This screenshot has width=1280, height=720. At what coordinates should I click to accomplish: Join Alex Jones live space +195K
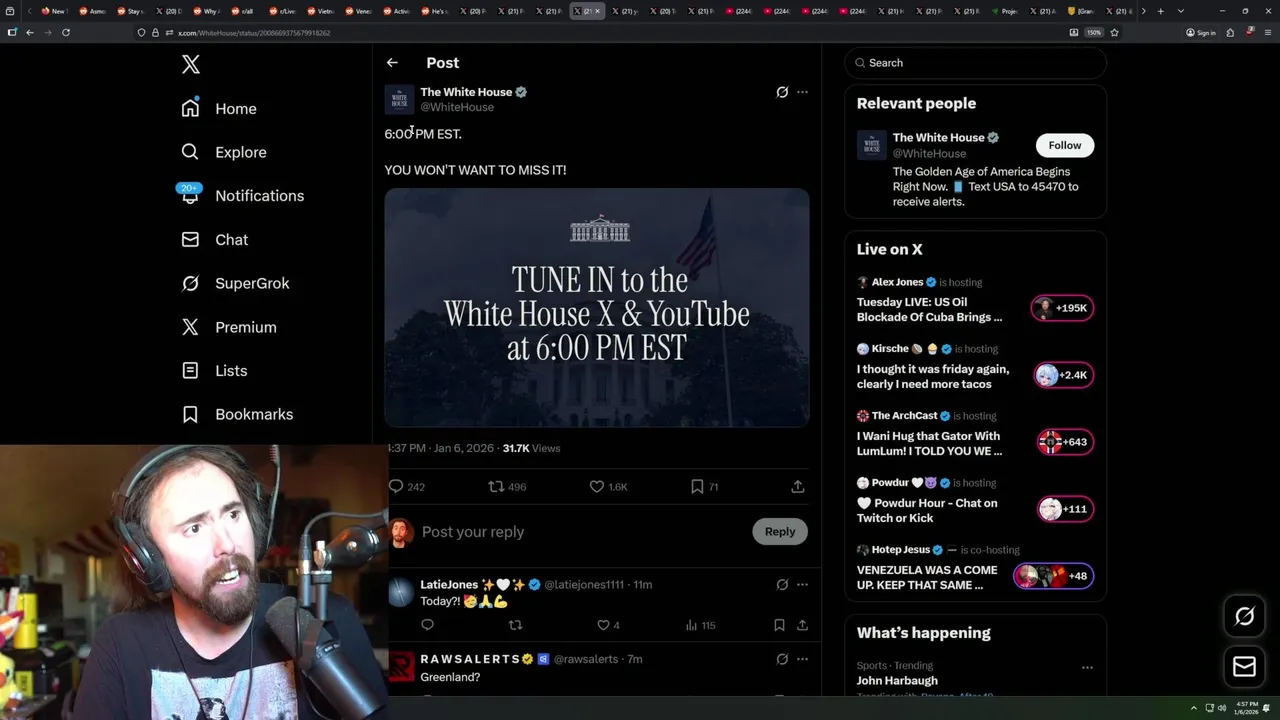point(1062,308)
